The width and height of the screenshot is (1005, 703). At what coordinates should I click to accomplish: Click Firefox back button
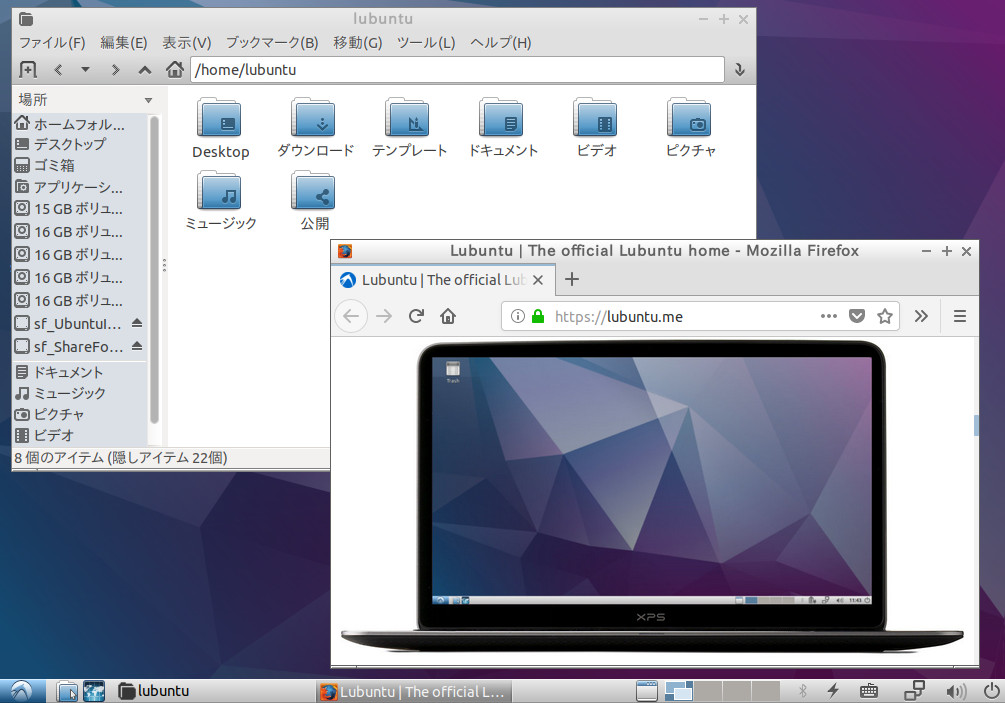[x=351, y=316]
